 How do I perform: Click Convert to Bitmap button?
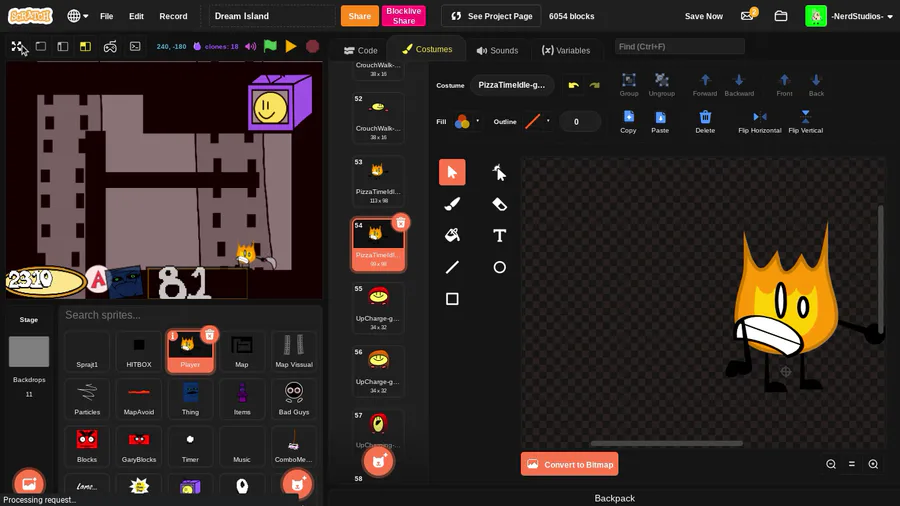click(569, 464)
